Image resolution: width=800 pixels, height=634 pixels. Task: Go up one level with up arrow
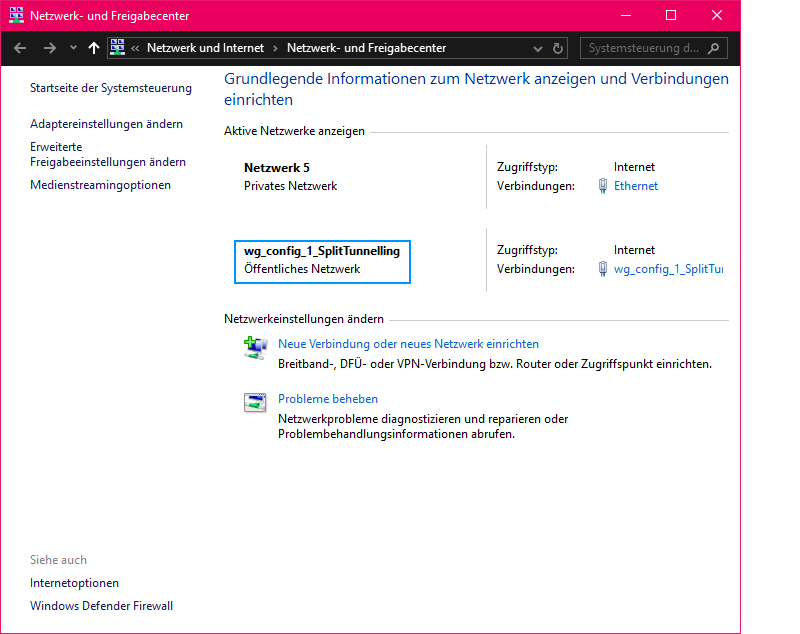[93, 48]
